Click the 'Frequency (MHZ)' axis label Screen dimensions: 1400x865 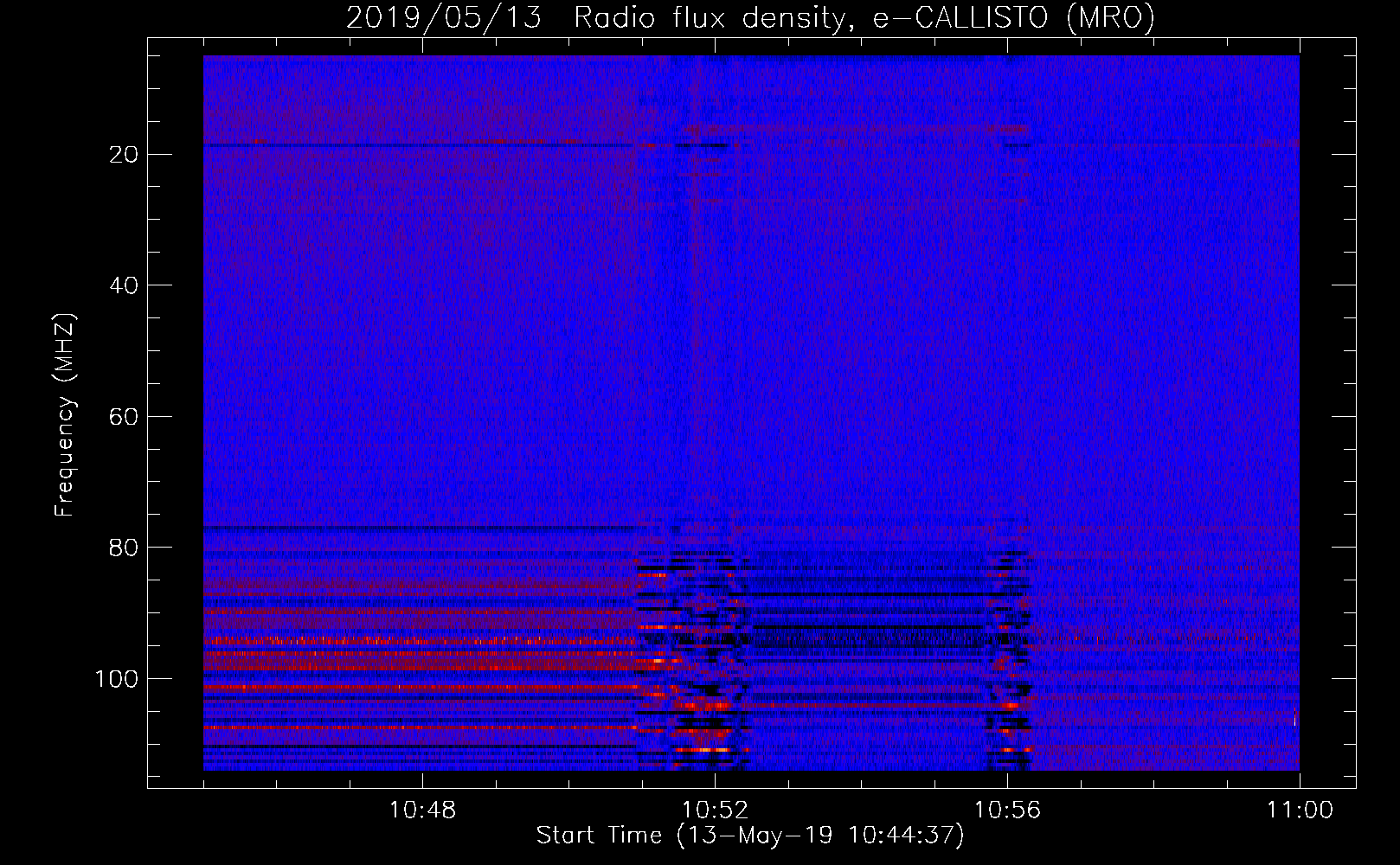pyautogui.click(x=65, y=415)
